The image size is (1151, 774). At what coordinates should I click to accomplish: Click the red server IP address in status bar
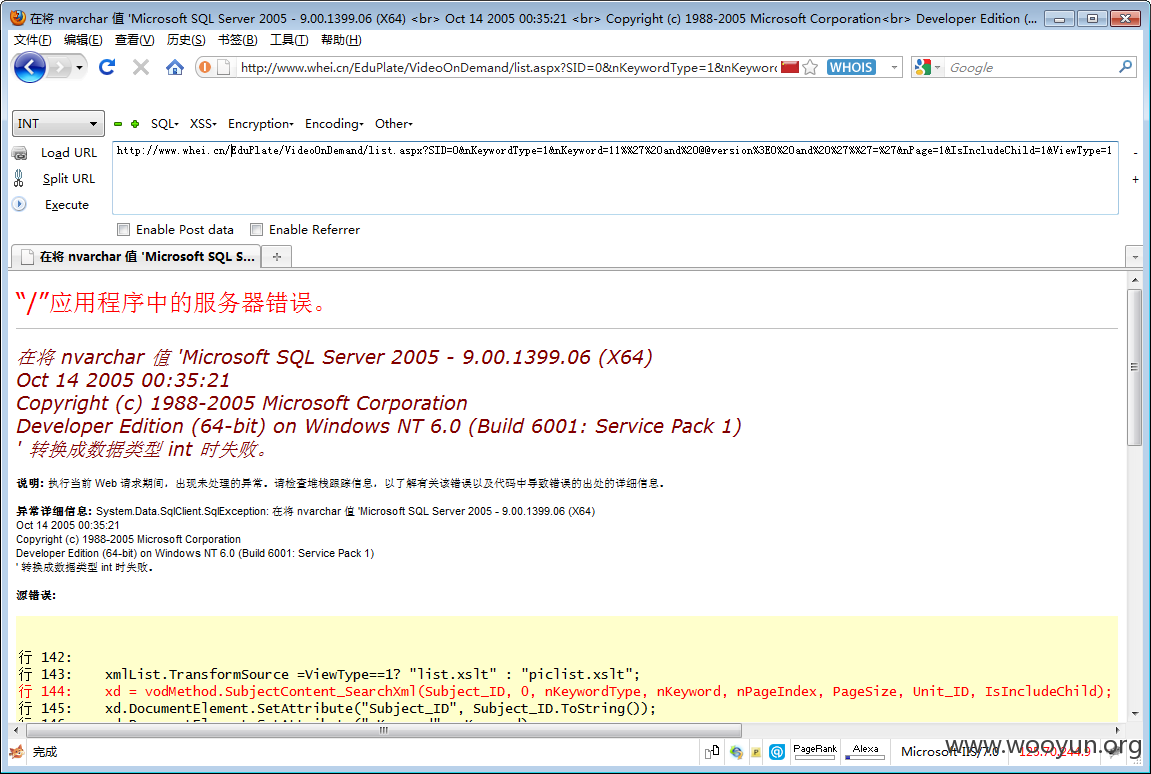point(1055,751)
